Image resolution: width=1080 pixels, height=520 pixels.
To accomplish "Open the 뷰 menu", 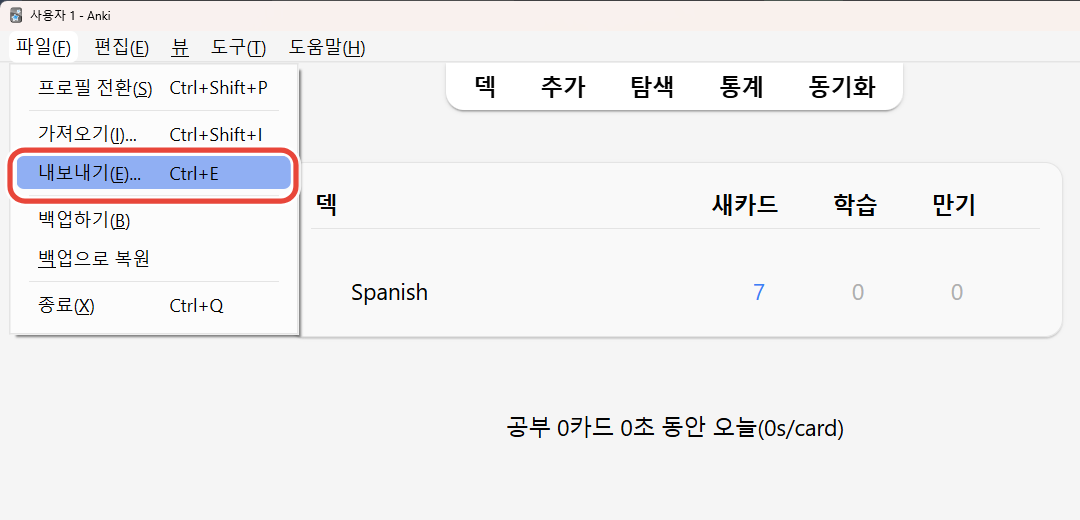I will coord(180,48).
